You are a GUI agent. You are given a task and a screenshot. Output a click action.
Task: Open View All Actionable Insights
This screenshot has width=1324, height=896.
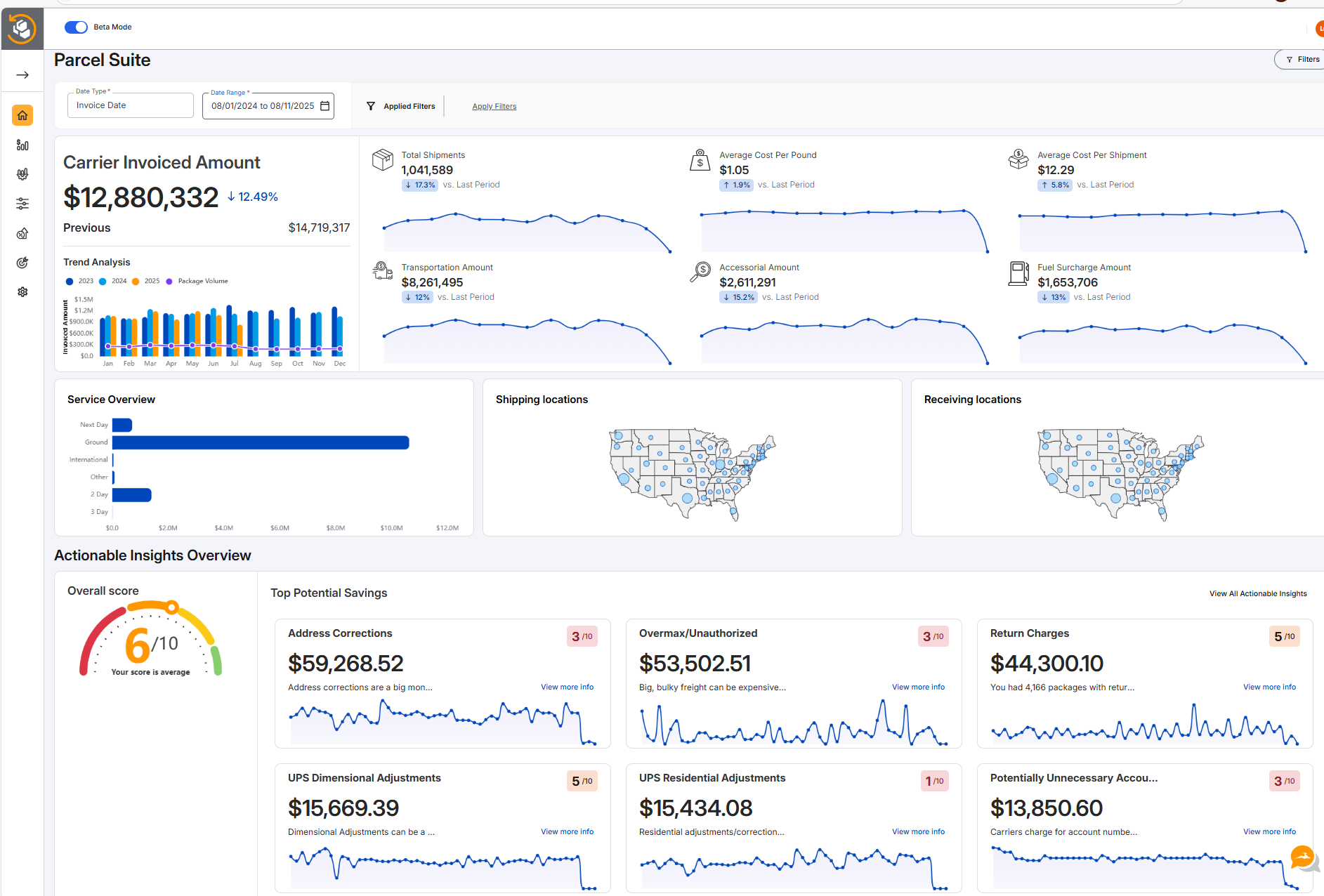[1257, 593]
